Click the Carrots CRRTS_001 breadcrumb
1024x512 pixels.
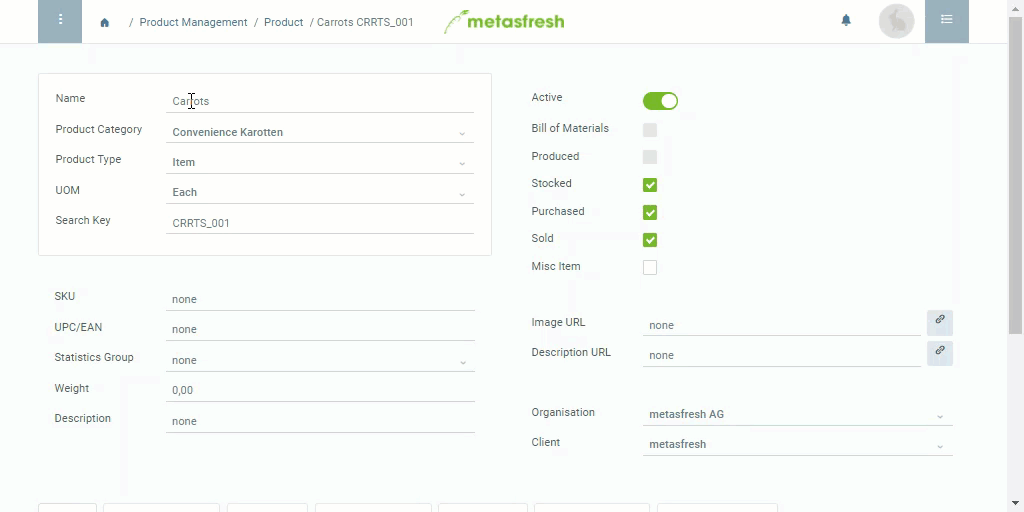(x=365, y=22)
